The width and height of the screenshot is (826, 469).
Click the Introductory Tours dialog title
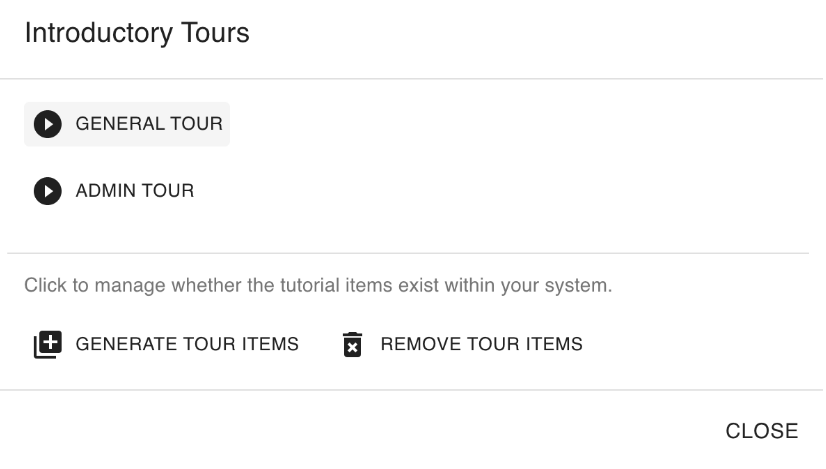(137, 34)
